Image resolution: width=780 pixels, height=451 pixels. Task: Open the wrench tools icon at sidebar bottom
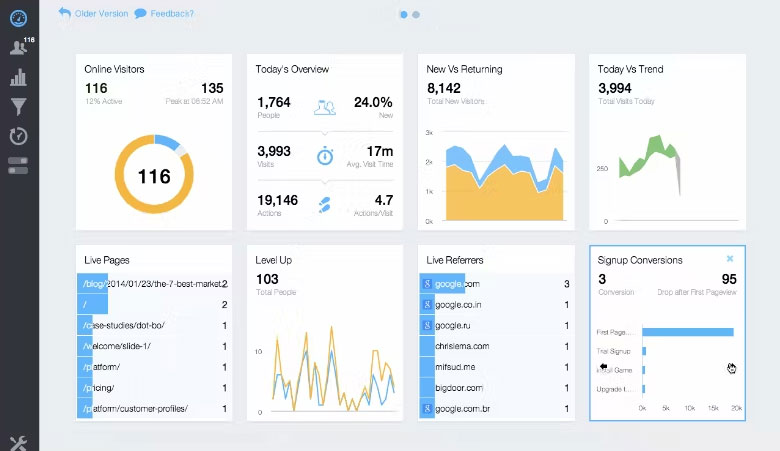click(x=18, y=443)
